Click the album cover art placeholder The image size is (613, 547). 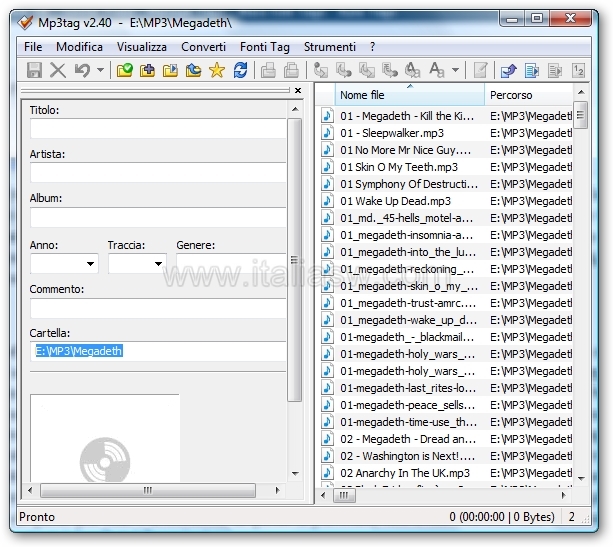105,438
